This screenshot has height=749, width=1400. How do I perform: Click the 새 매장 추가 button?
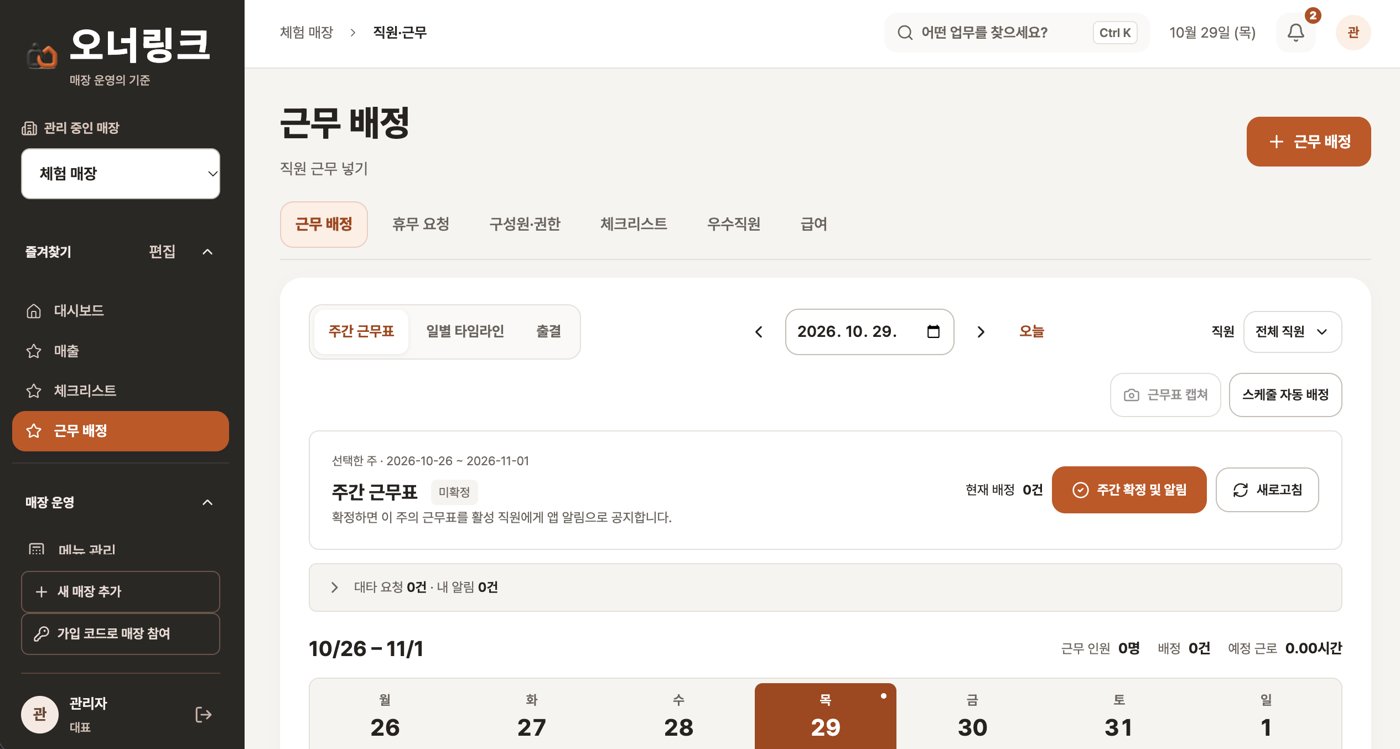click(120, 592)
